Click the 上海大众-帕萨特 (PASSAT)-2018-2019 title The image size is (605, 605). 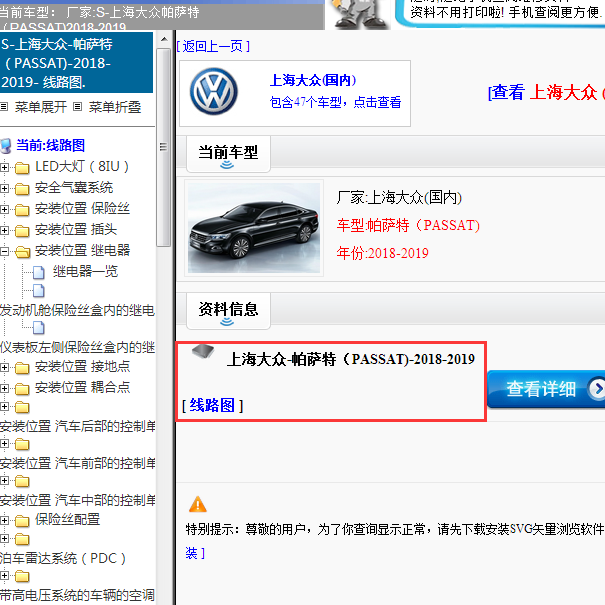pyautogui.click(x=351, y=359)
